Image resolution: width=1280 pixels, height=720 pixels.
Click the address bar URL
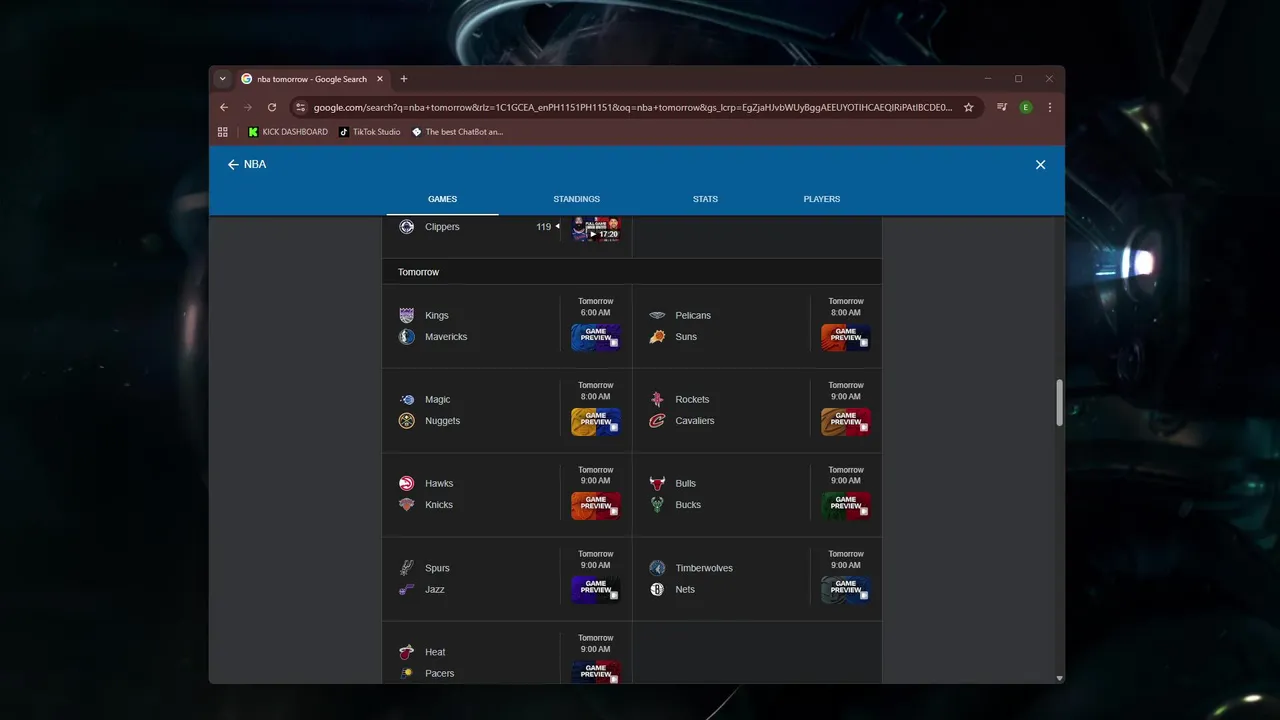[633, 107]
